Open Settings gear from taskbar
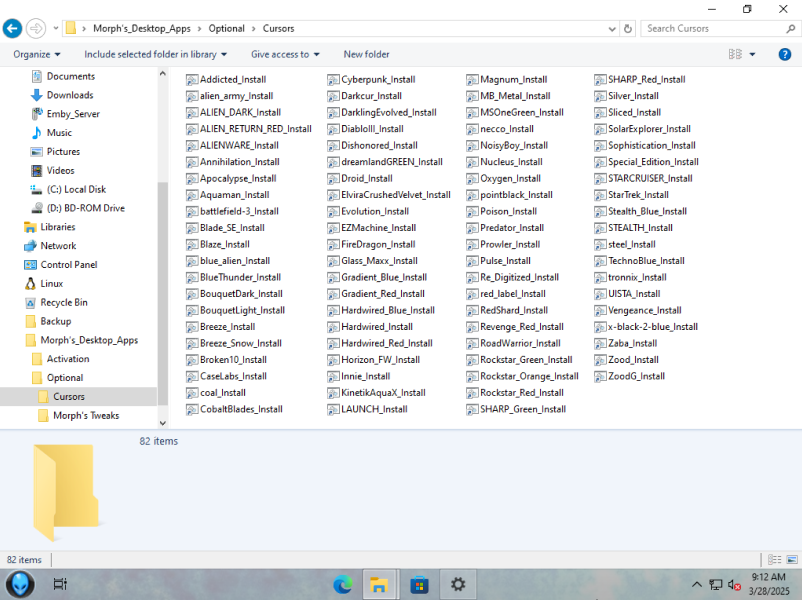The height and width of the screenshot is (600, 802). [458, 584]
